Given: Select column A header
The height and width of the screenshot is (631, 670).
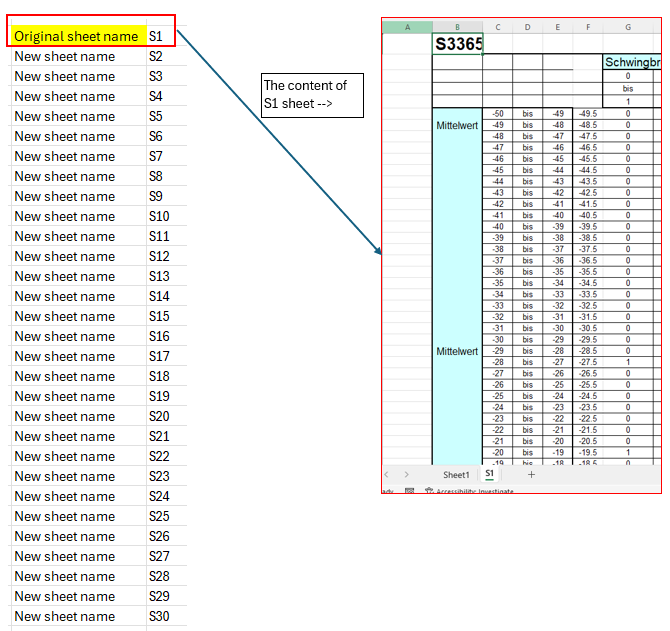Looking at the screenshot, I should tap(407, 27).
